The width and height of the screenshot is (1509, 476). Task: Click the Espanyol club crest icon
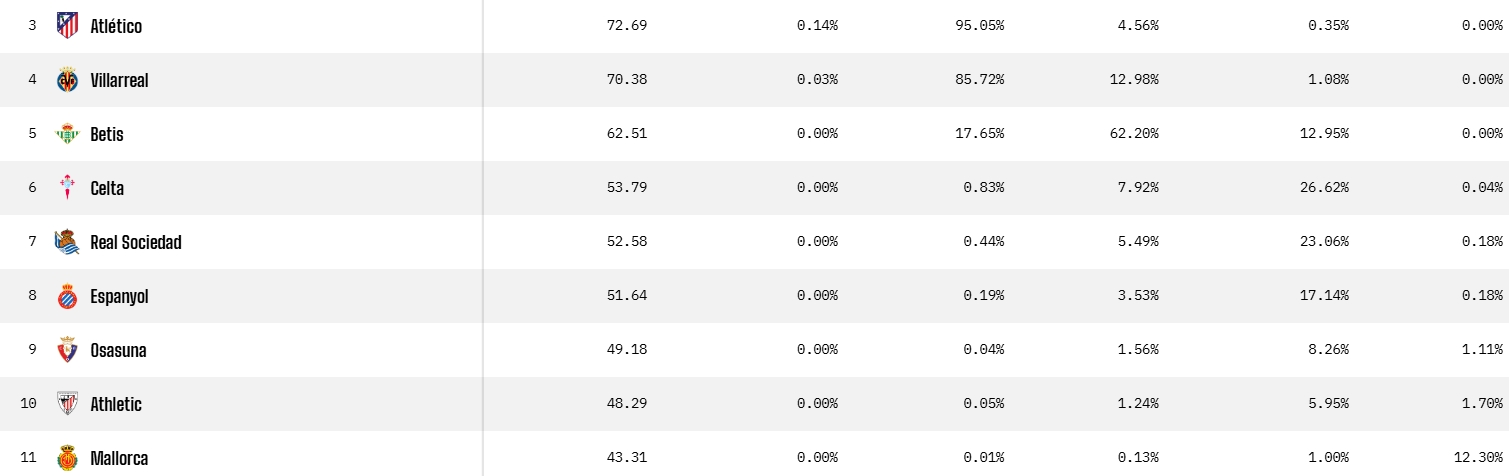[x=67, y=296]
